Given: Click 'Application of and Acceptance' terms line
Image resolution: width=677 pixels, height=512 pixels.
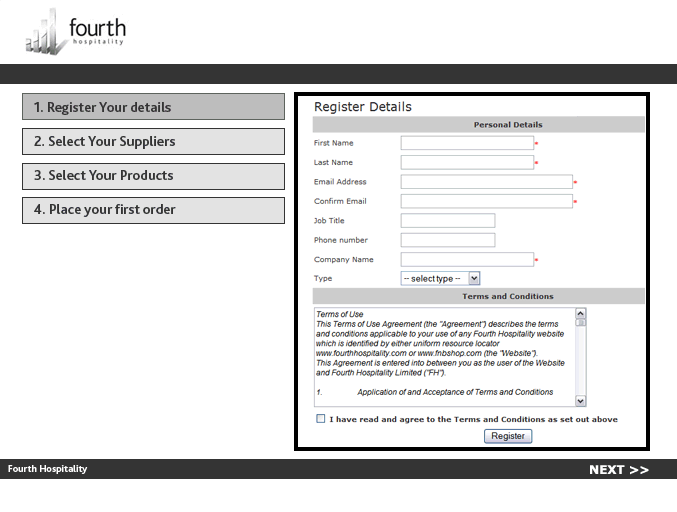Looking at the screenshot, I should (x=455, y=392).
